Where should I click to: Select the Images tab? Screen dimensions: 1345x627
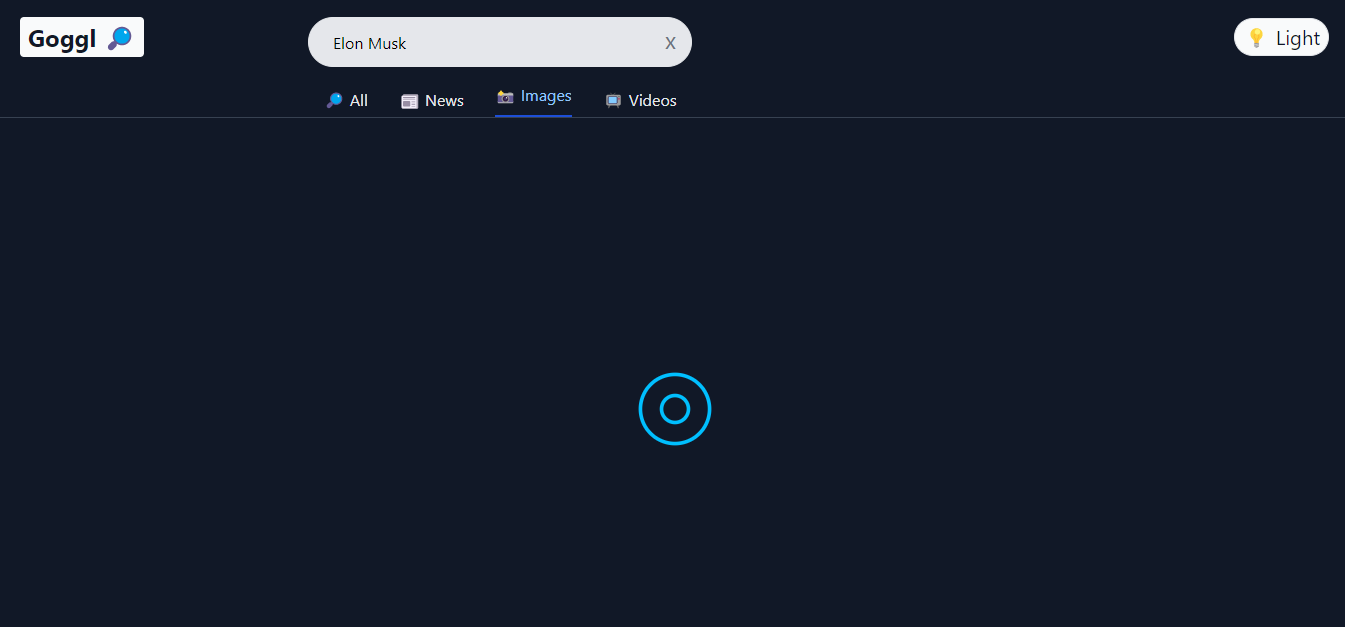(533, 97)
